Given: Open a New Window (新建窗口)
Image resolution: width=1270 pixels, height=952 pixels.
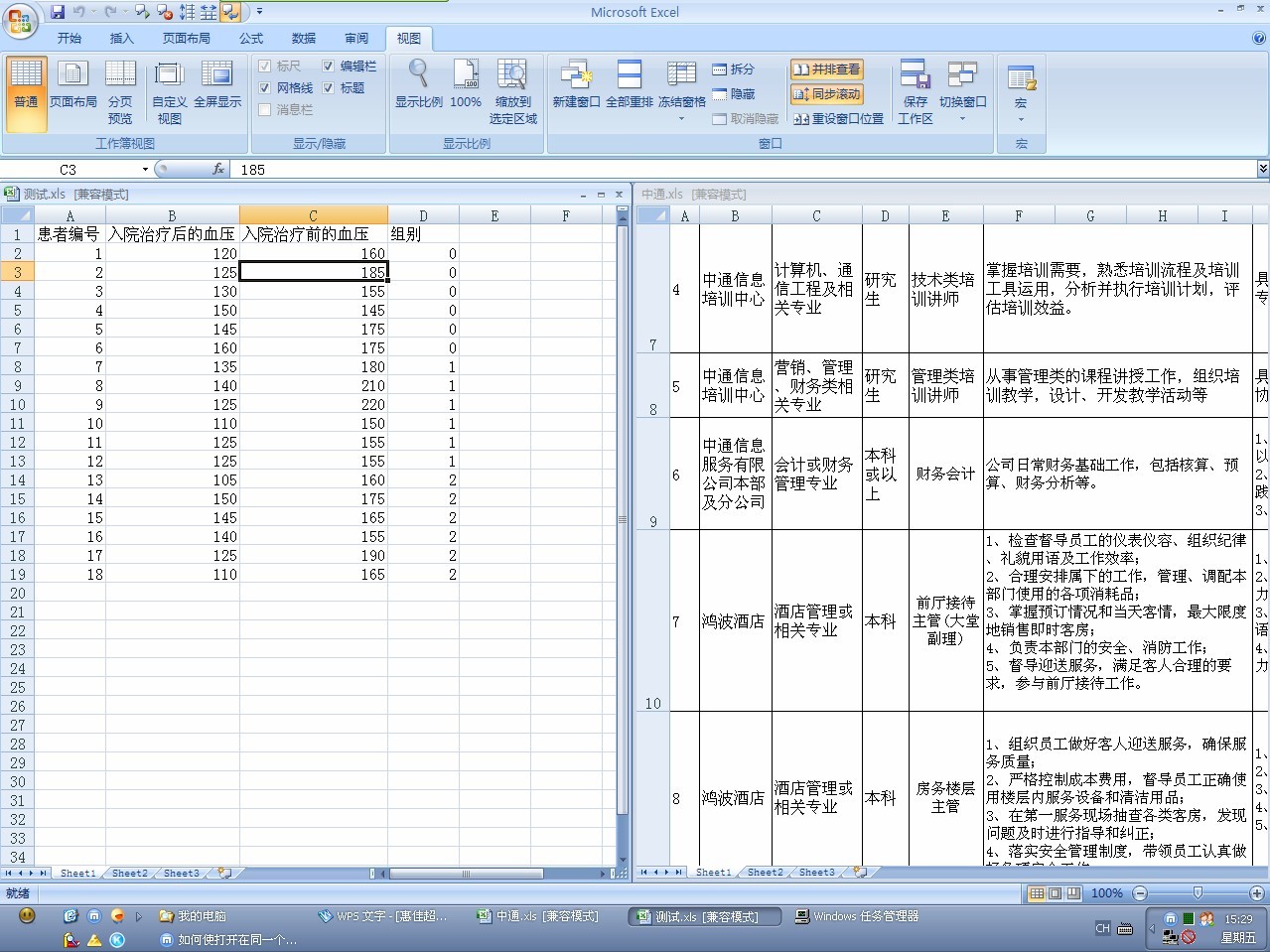Looking at the screenshot, I should 576,85.
